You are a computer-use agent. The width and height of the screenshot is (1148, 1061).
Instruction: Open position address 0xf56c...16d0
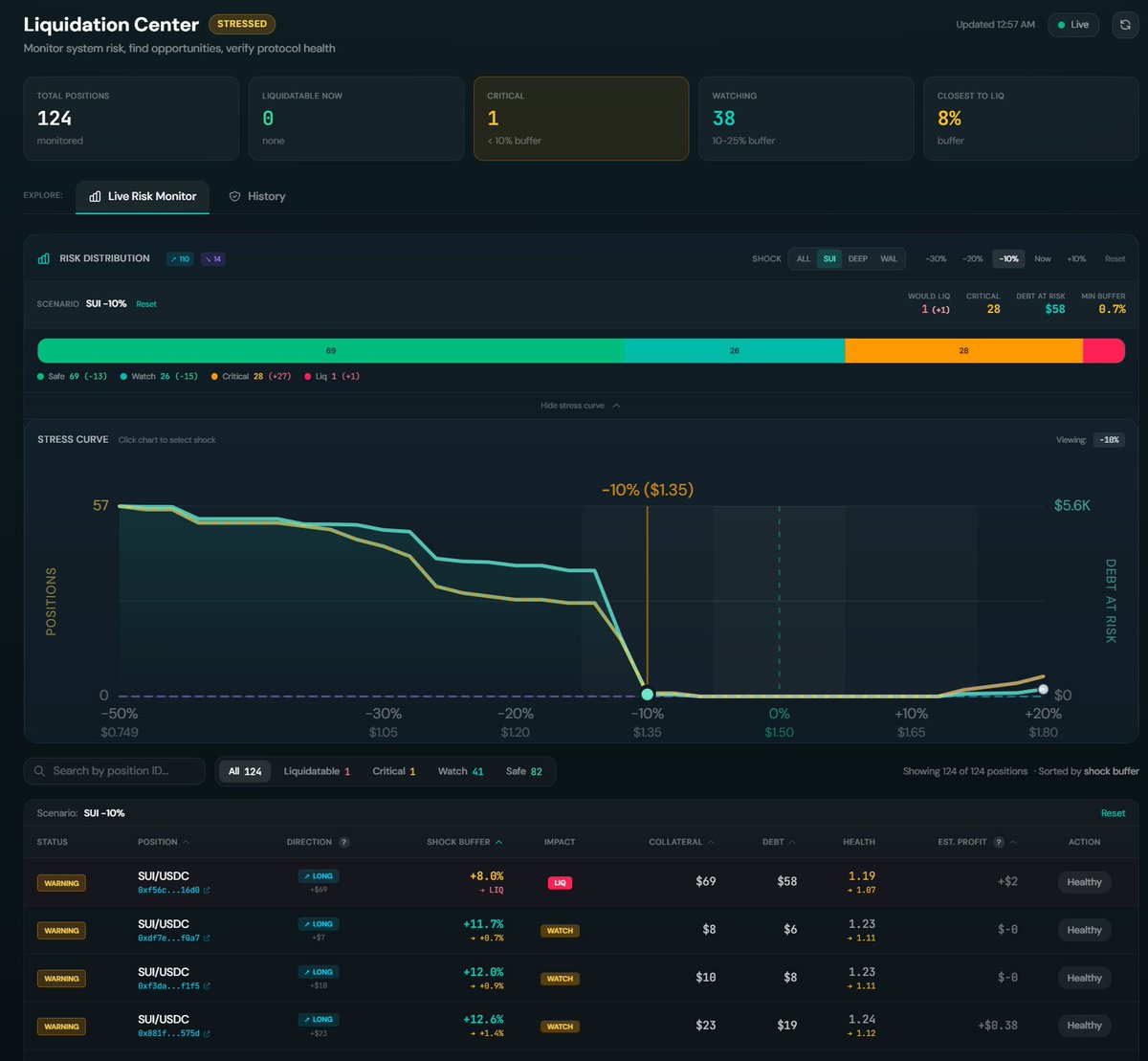tap(168, 890)
